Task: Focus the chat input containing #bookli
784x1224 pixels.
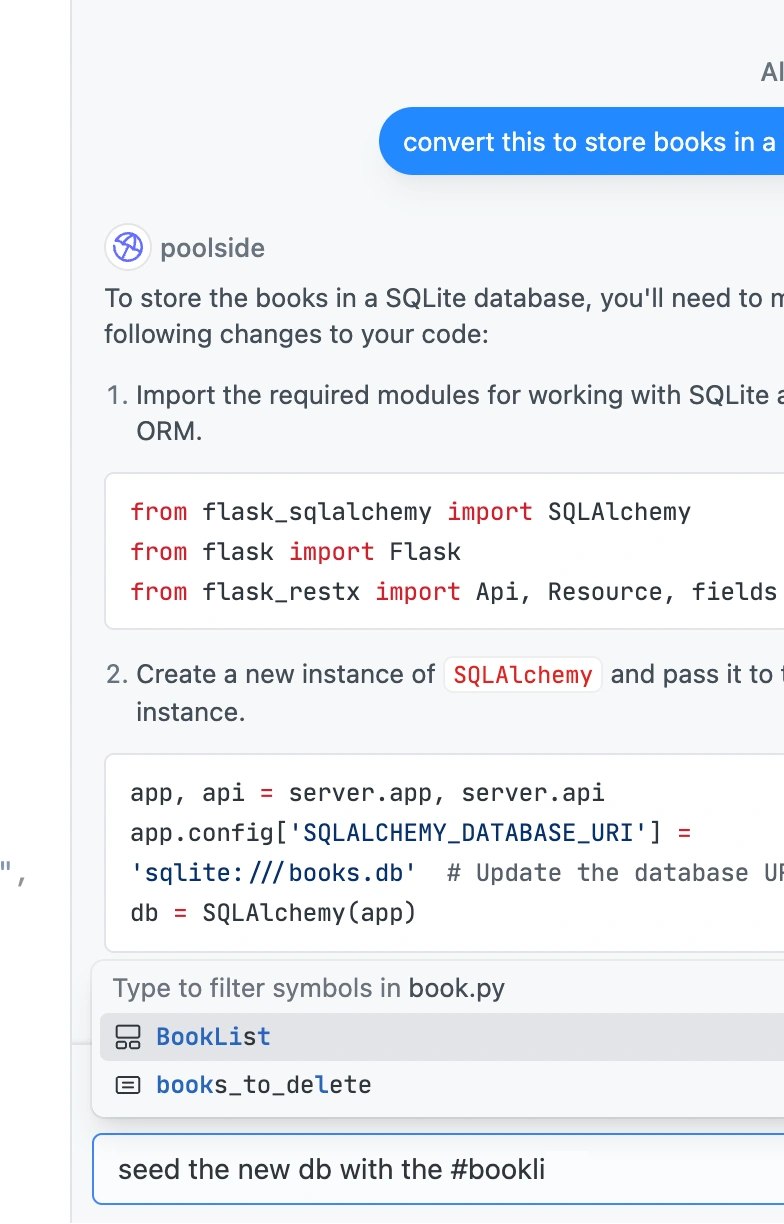Action: tap(438, 1169)
